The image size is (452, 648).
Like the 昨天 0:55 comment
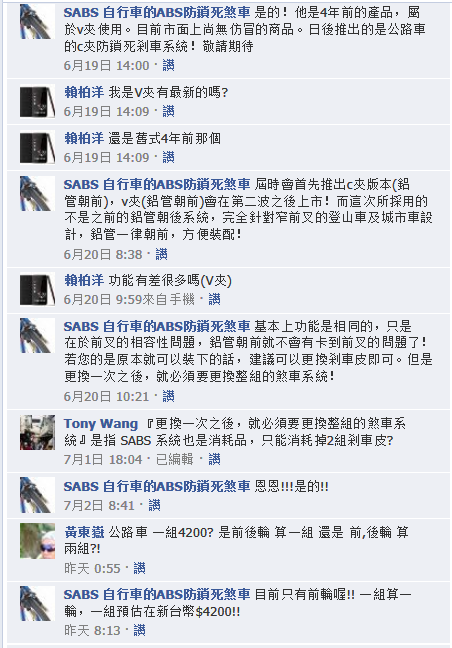[x=139, y=568]
